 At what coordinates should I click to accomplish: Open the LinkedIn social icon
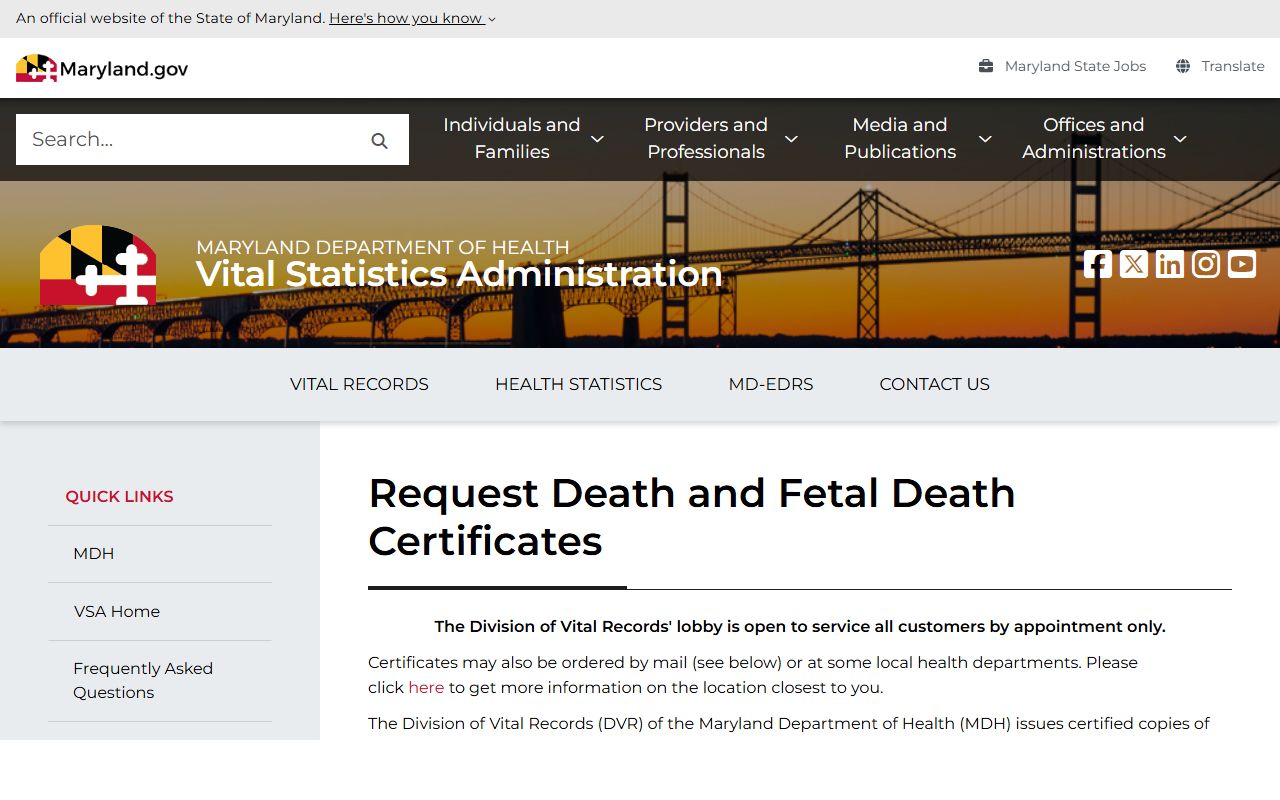coord(1170,264)
